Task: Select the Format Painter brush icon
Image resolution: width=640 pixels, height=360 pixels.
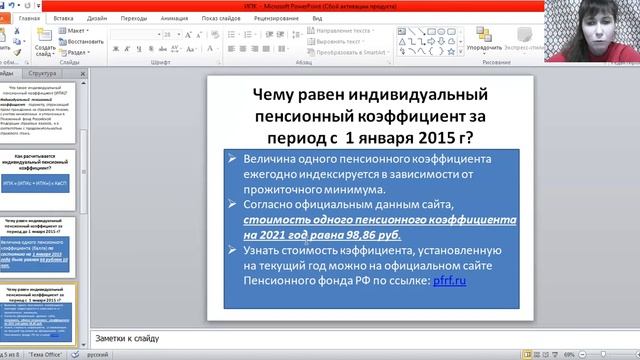Action: [17, 52]
